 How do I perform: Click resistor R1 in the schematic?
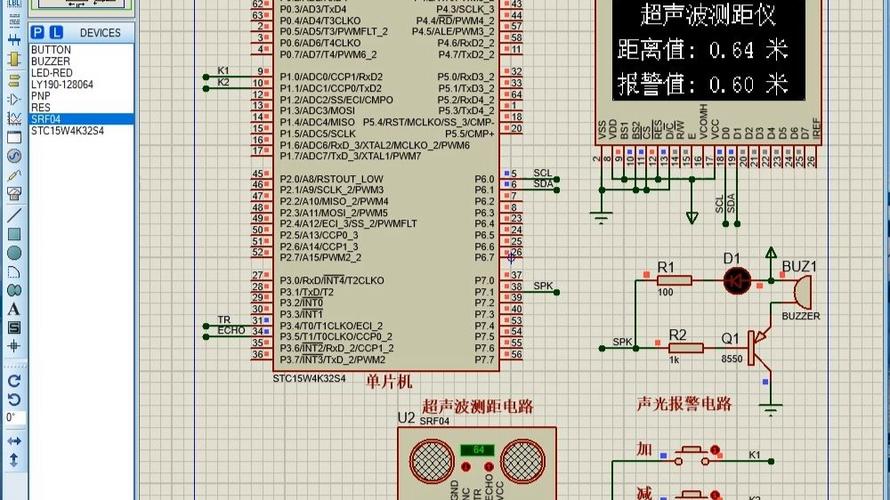(674, 280)
